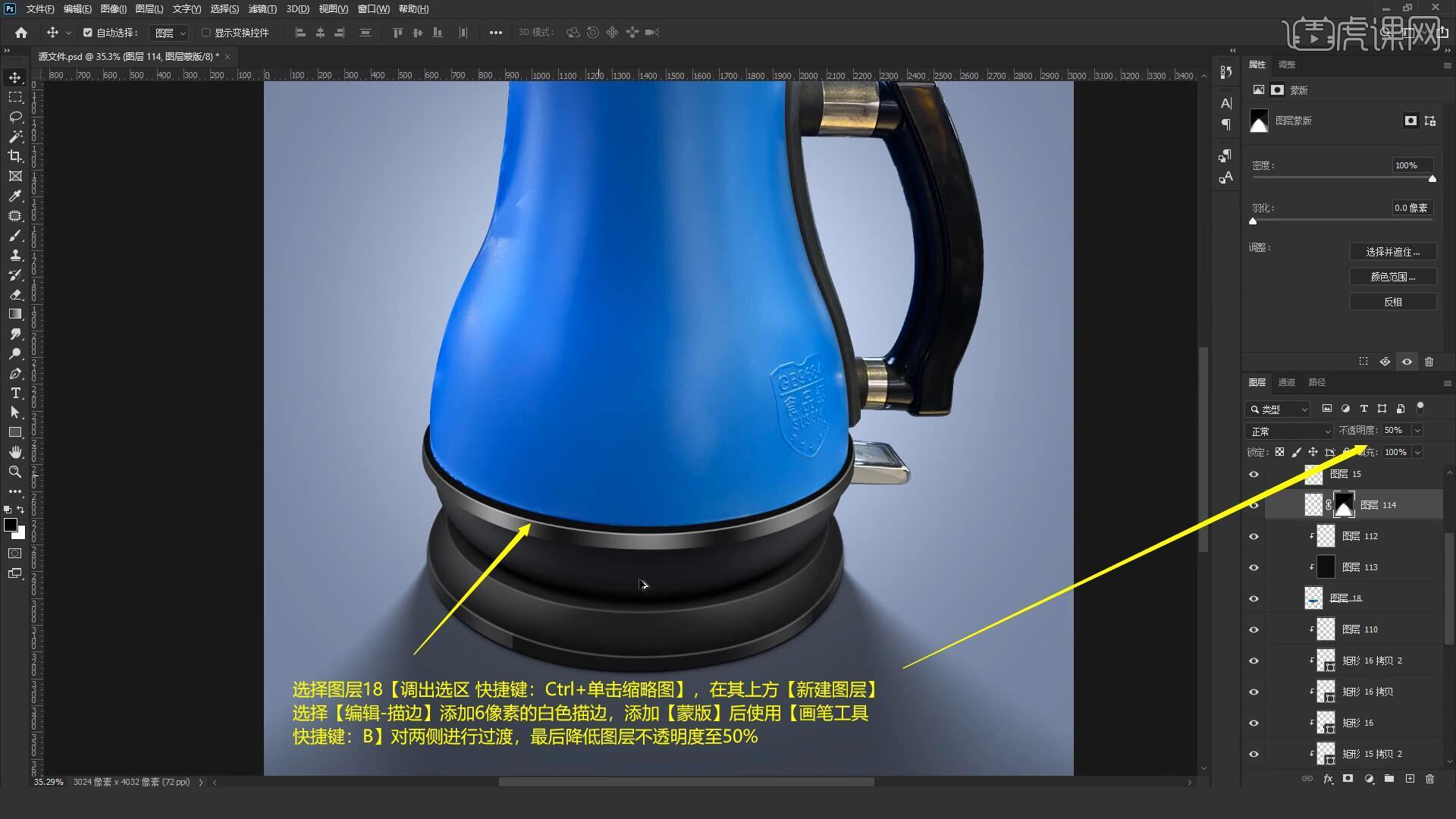The image size is (1456, 819).
Task: Hide layer 图层 112 visibility eye
Action: [x=1254, y=536]
